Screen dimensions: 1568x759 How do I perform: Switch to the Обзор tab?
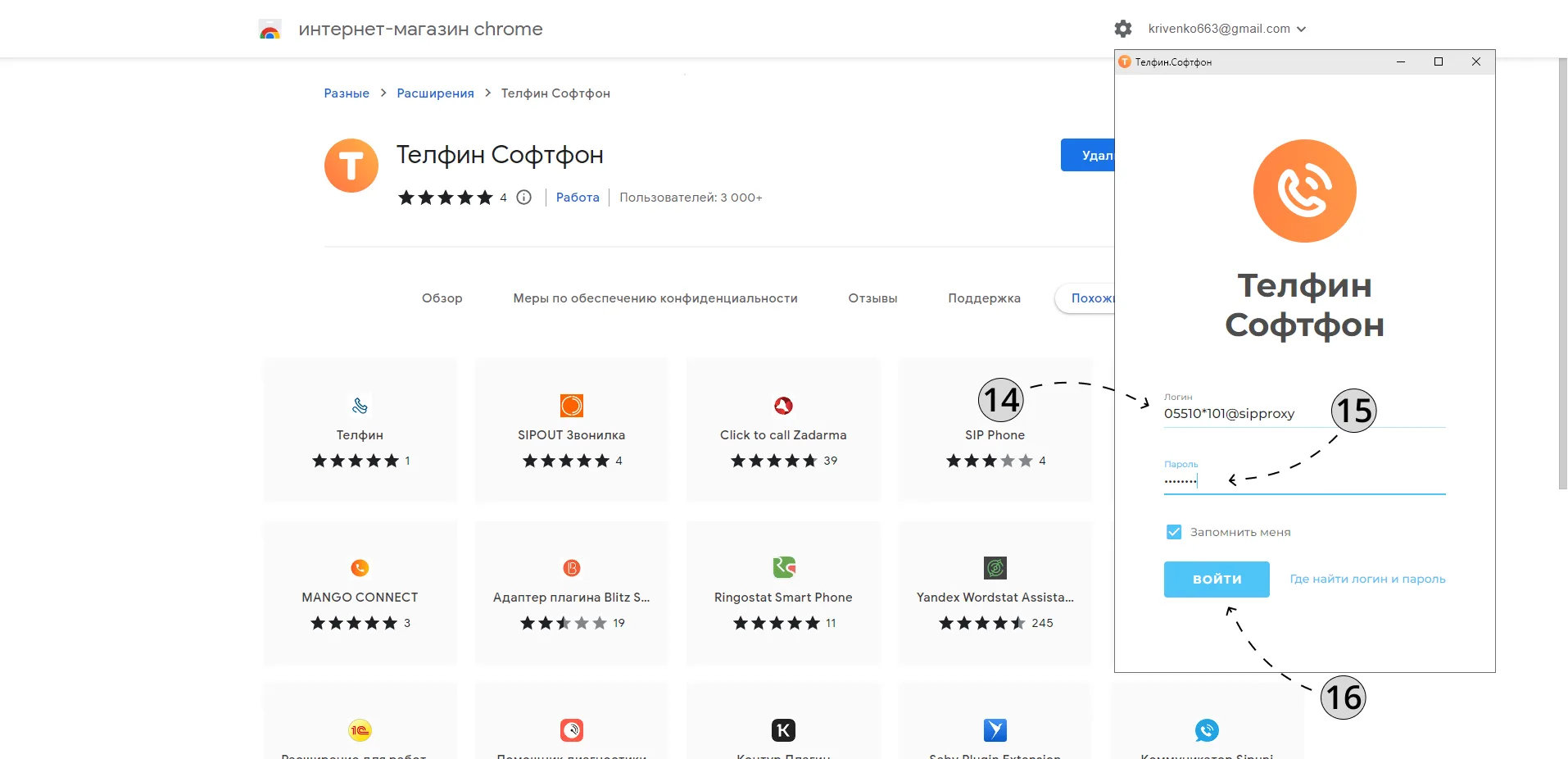(x=442, y=298)
